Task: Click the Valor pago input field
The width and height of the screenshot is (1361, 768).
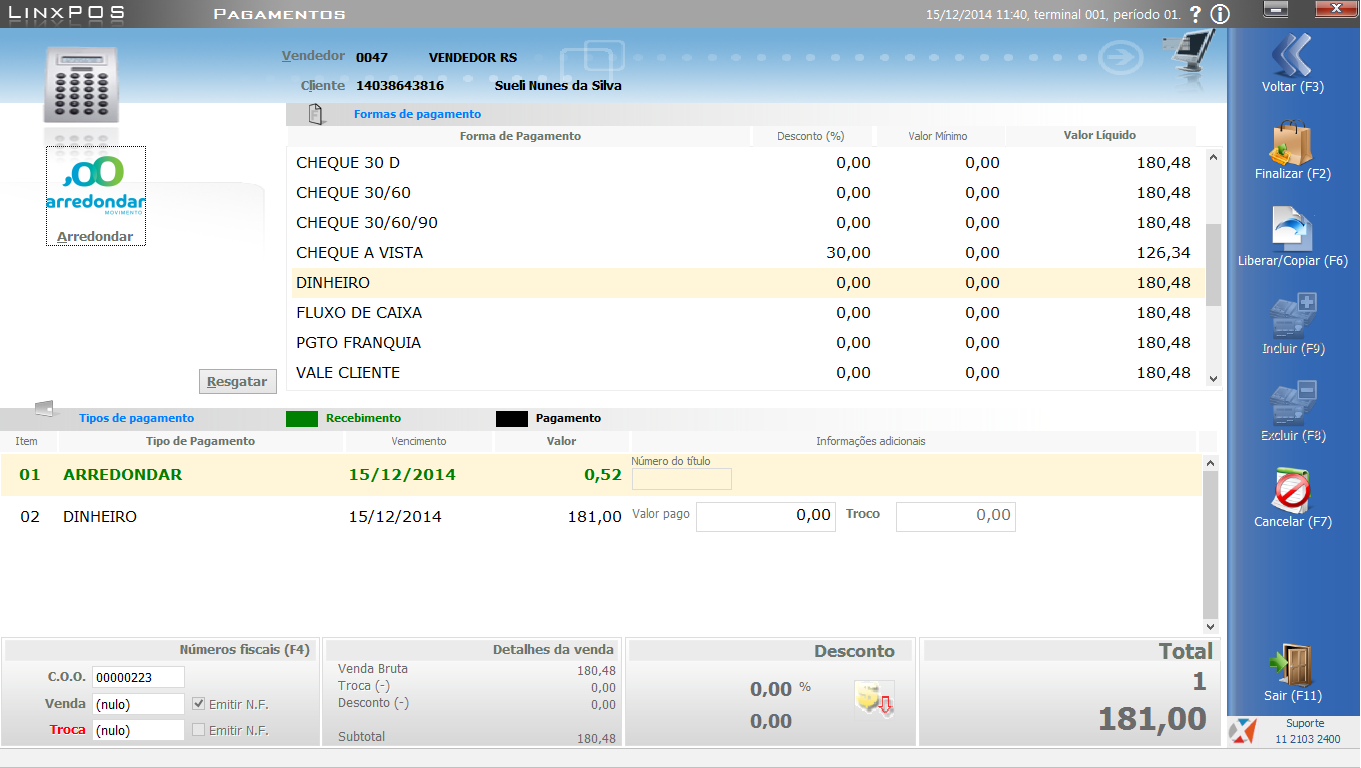Action: point(766,516)
